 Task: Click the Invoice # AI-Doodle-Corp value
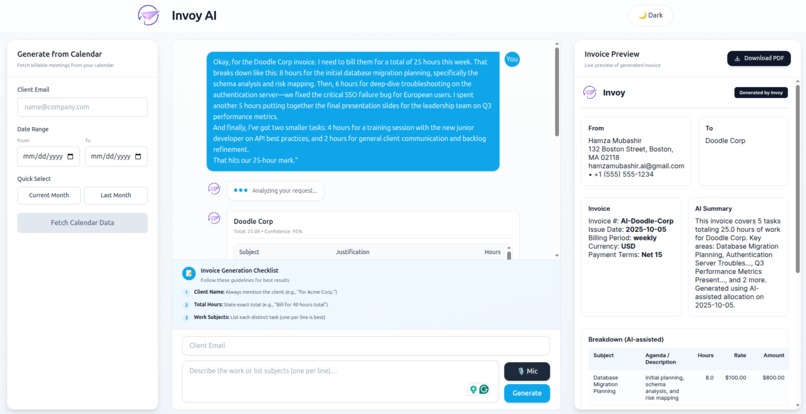647,221
